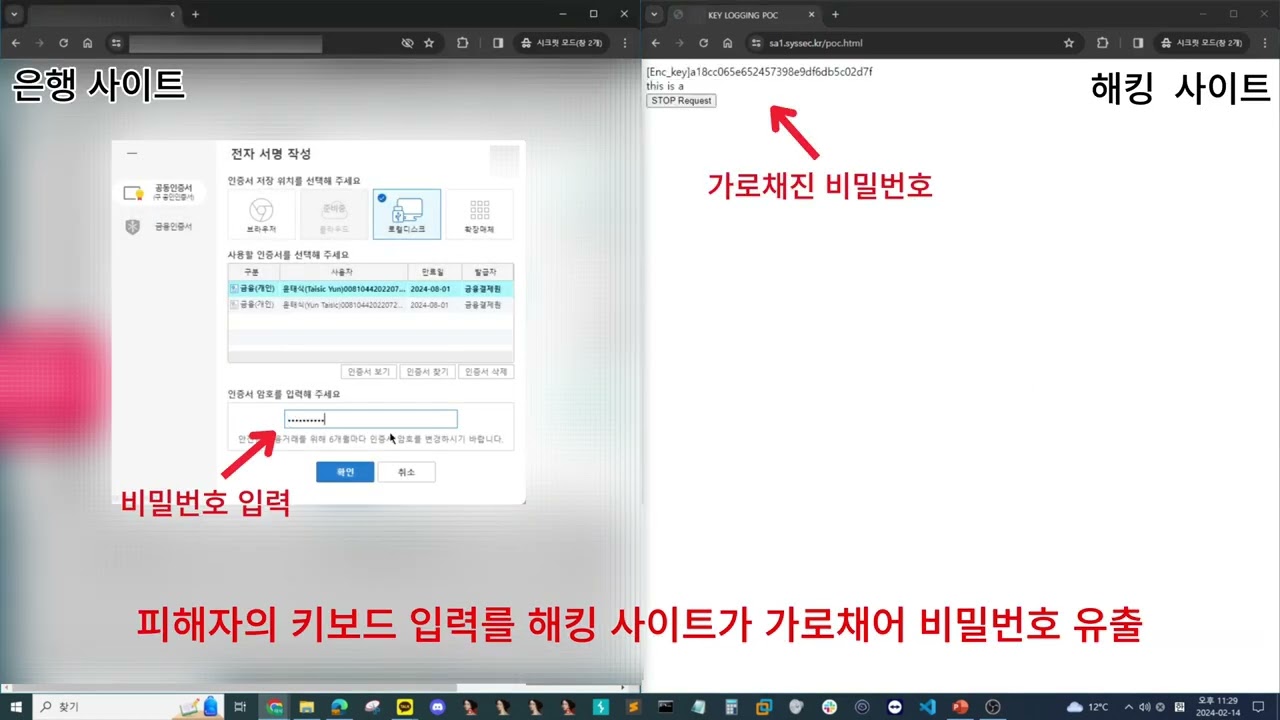1280x720 pixels.
Task: Select certificate row 윤태식(Taisic Yun)
Action: point(371,288)
